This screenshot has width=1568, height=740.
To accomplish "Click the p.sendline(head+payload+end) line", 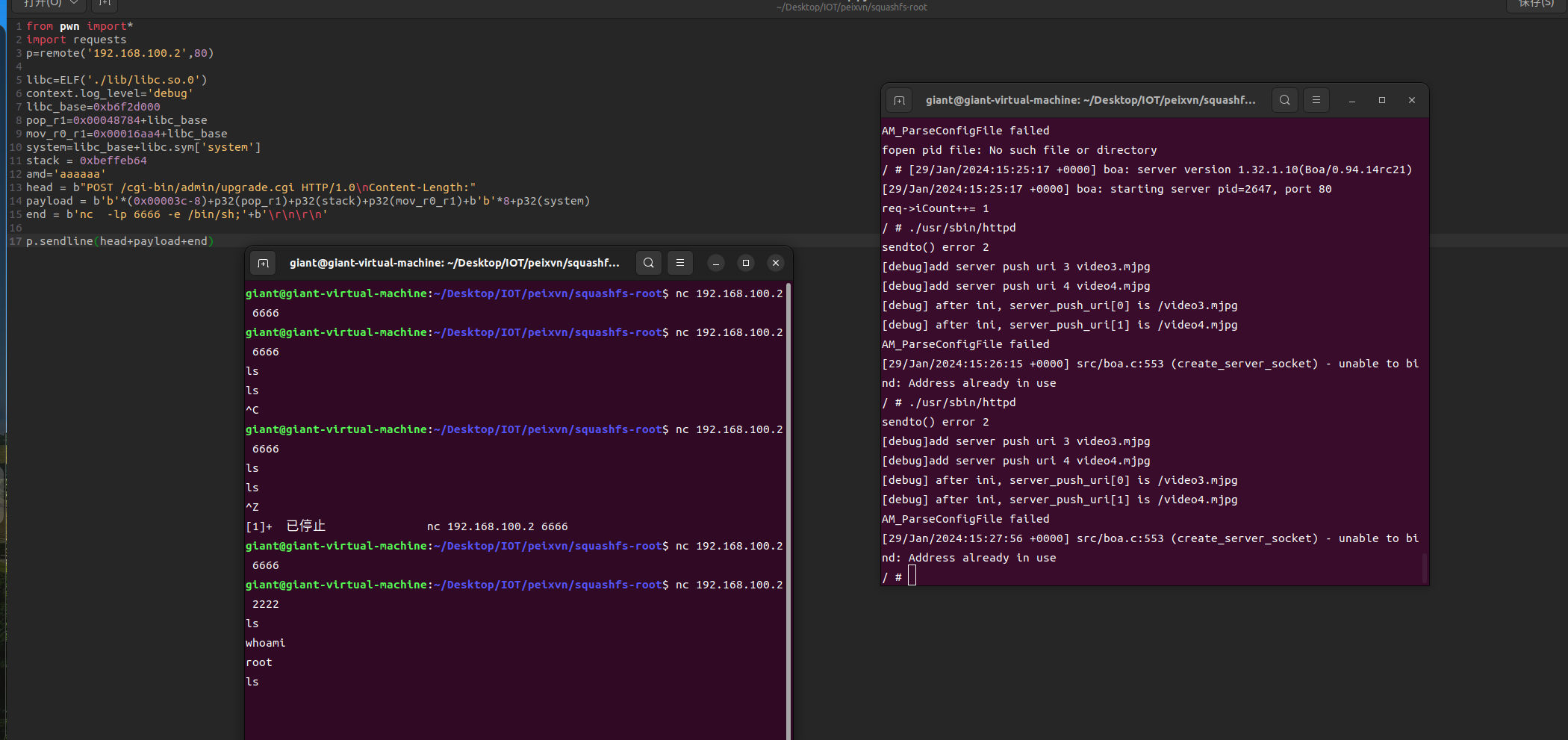I will tap(120, 241).
